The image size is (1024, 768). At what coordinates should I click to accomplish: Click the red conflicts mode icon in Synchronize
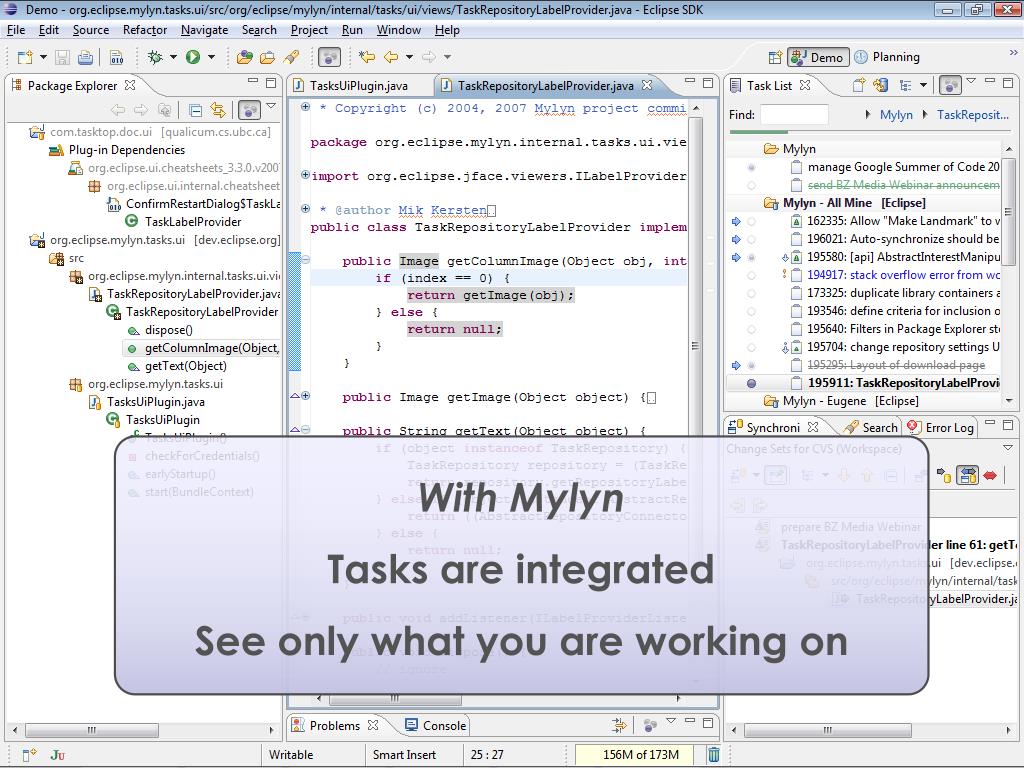tap(990, 475)
